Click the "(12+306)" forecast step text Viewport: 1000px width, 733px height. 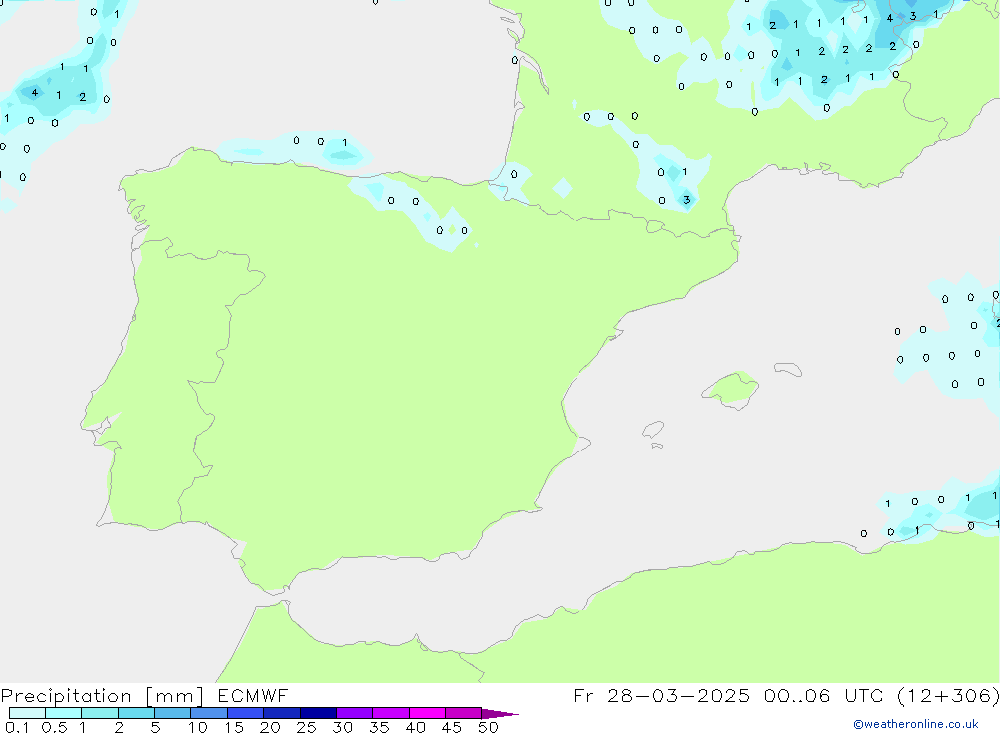click(948, 695)
